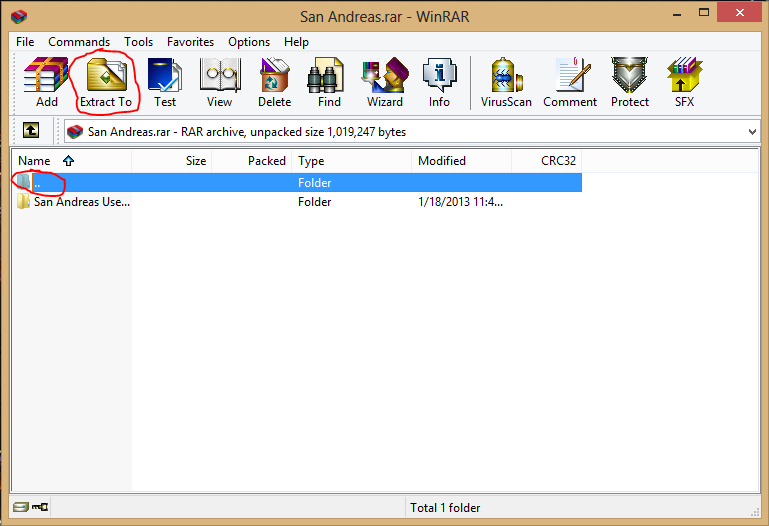Add an archive Comment
This screenshot has width=769, height=526.
tap(570, 82)
